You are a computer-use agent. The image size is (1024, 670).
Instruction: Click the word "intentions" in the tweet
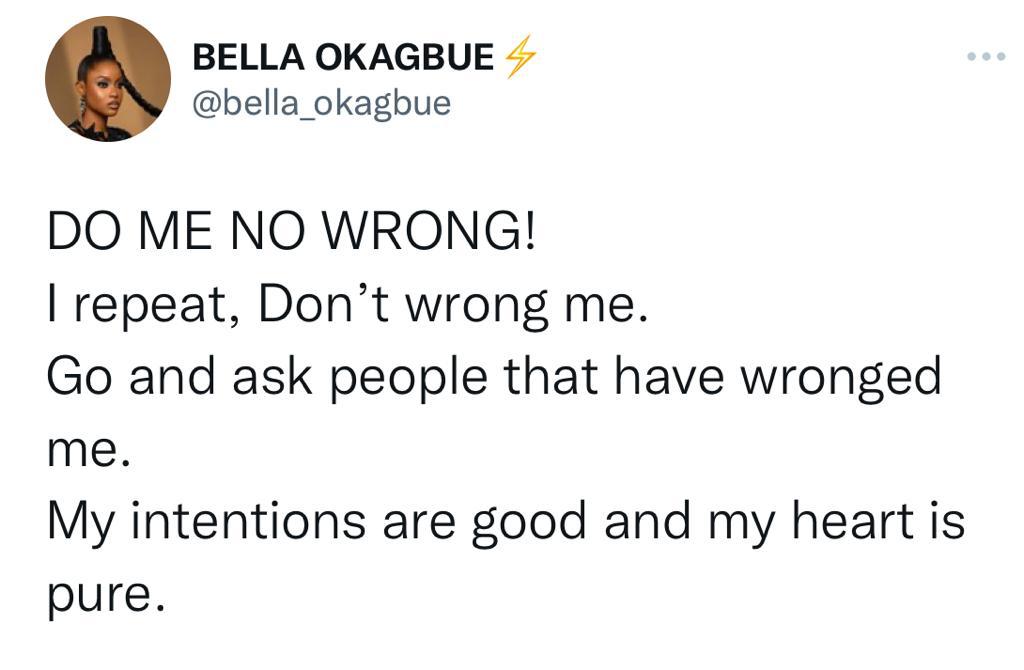tap(249, 521)
